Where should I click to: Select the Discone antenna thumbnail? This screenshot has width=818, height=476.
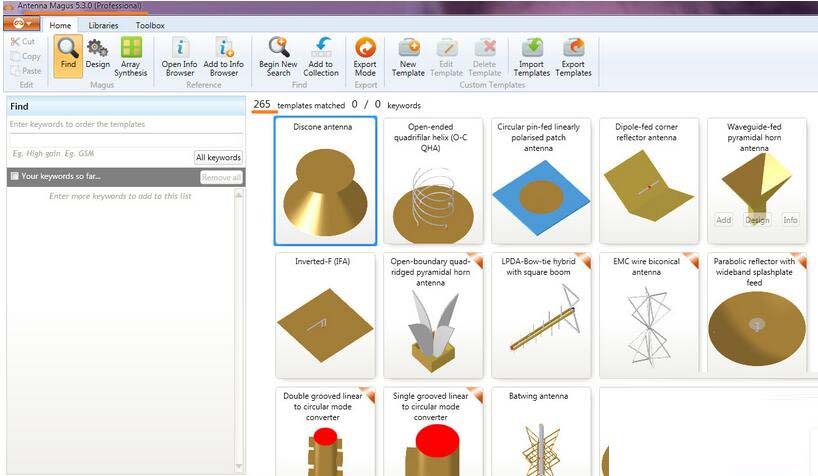[x=325, y=181]
